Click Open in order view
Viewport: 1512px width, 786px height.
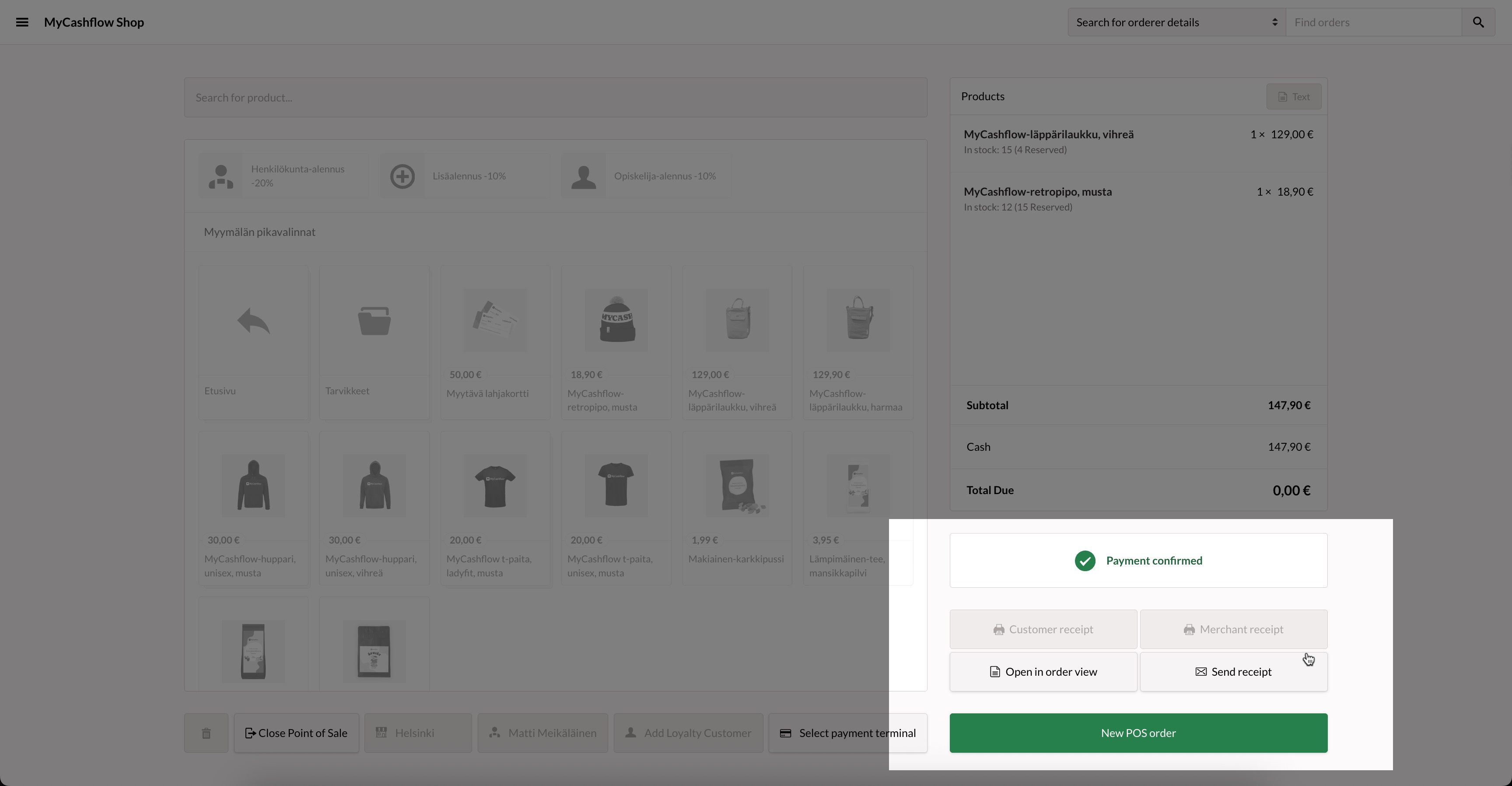click(x=1043, y=672)
